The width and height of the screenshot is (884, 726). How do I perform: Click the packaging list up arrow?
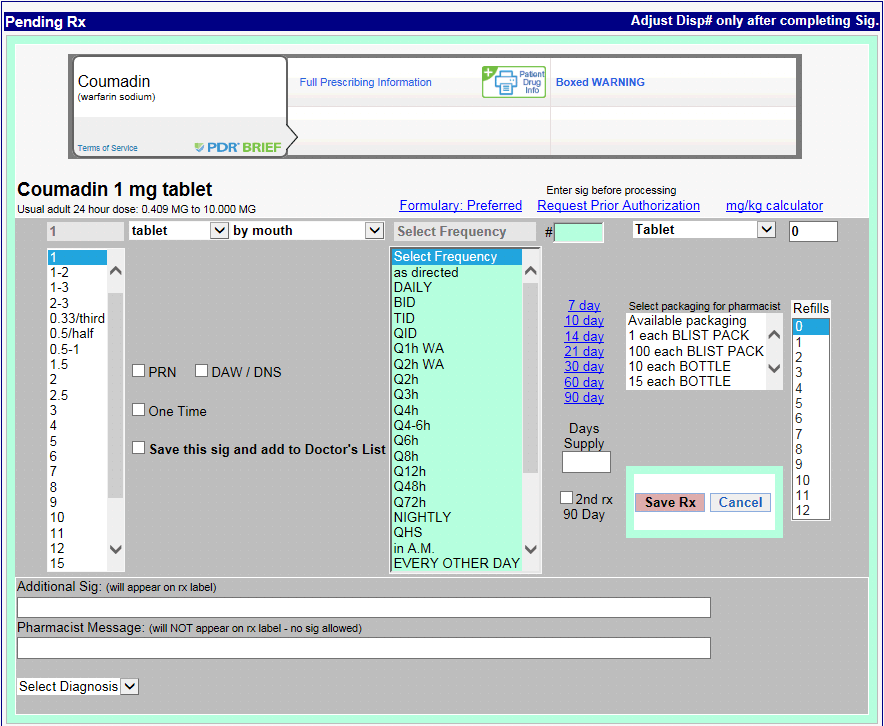click(775, 335)
